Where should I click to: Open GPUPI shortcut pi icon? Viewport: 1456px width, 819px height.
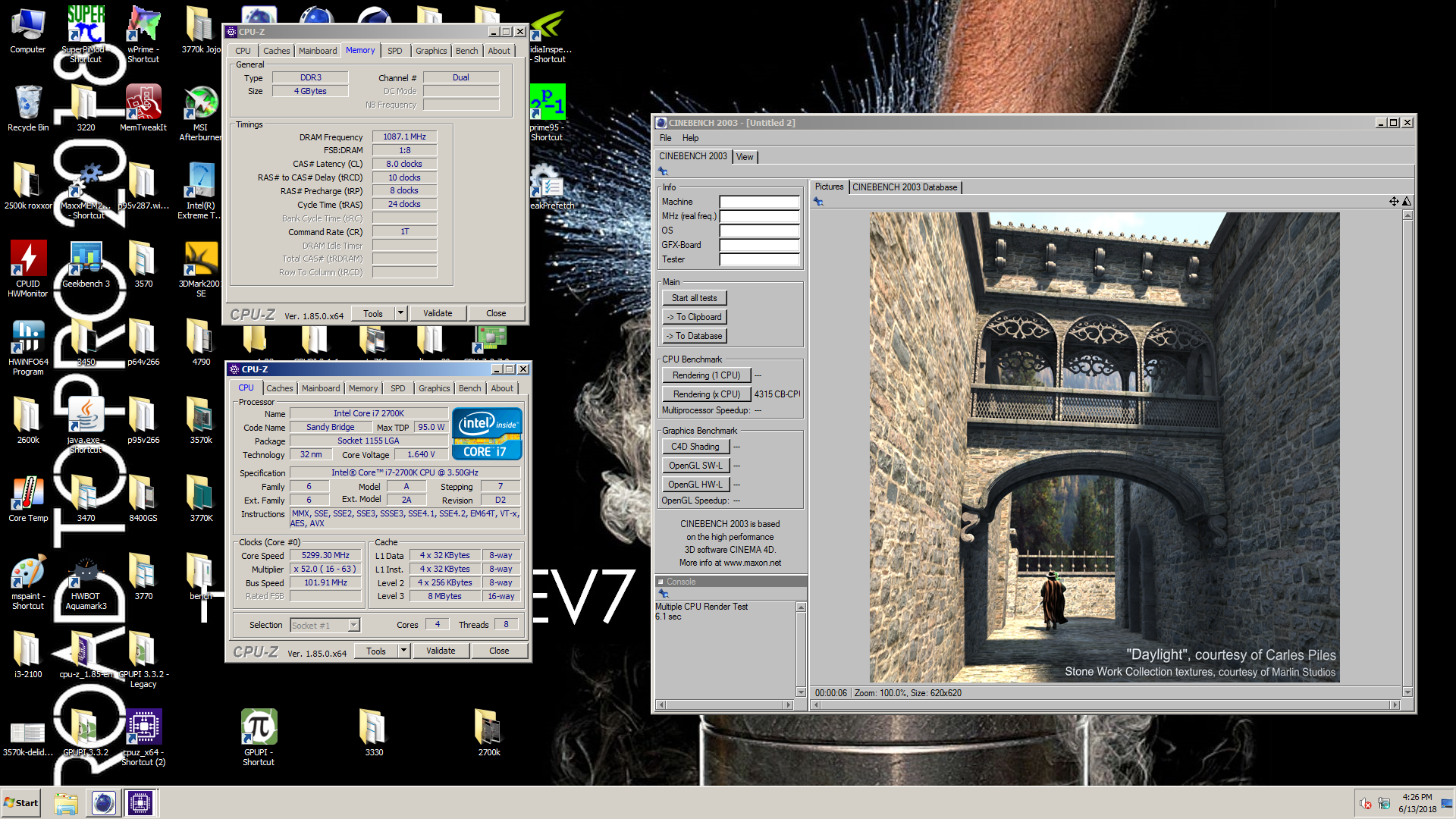pos(259,737)
